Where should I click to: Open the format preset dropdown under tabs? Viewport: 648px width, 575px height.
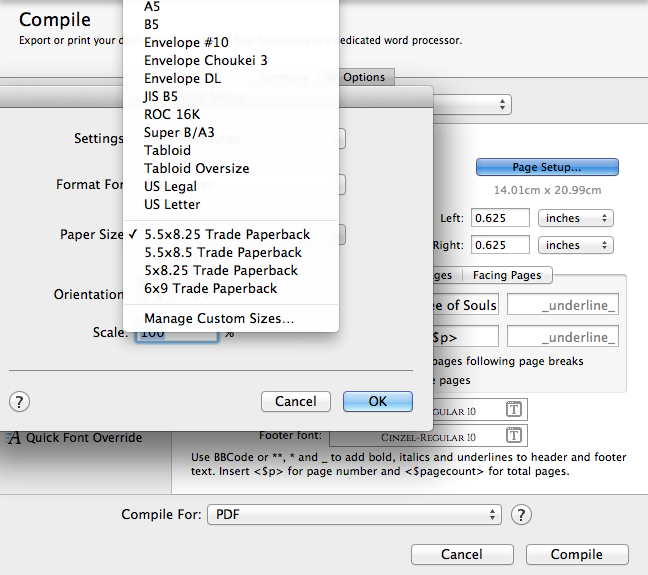pyautogui.click(x=472, y=105)
